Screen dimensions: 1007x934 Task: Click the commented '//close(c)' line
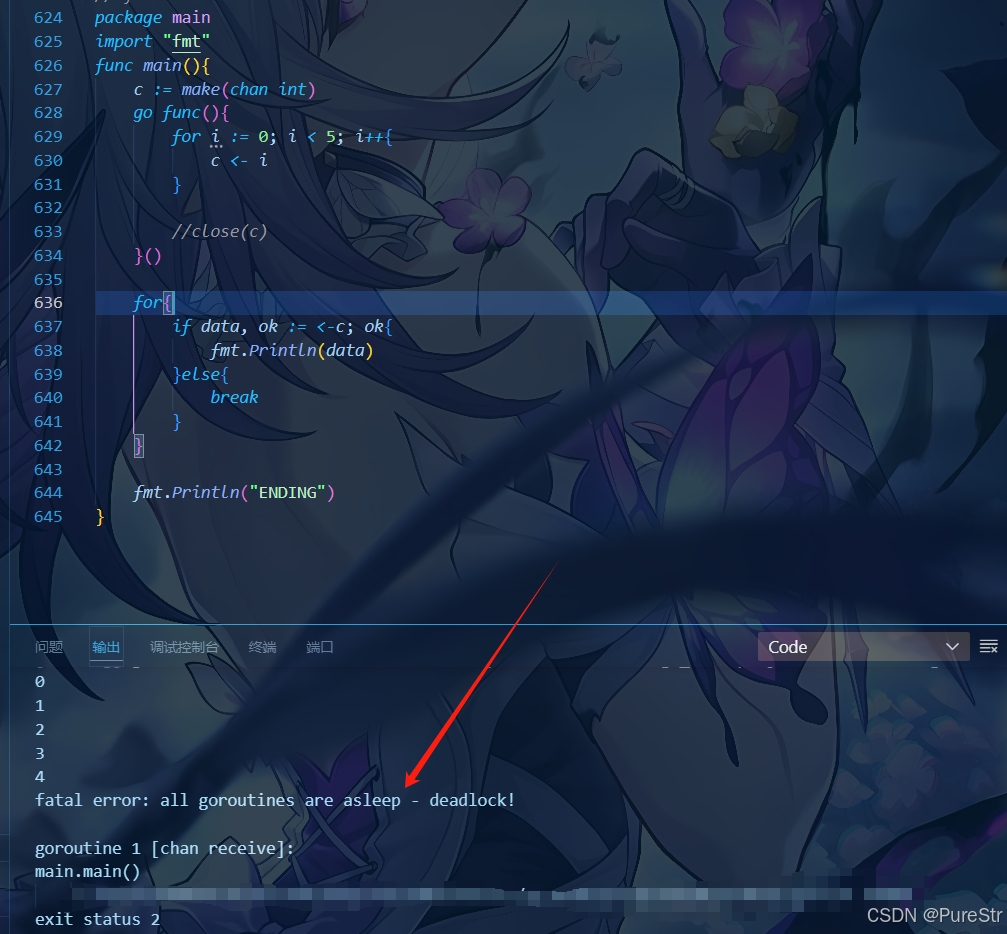[x=219, y=231]
